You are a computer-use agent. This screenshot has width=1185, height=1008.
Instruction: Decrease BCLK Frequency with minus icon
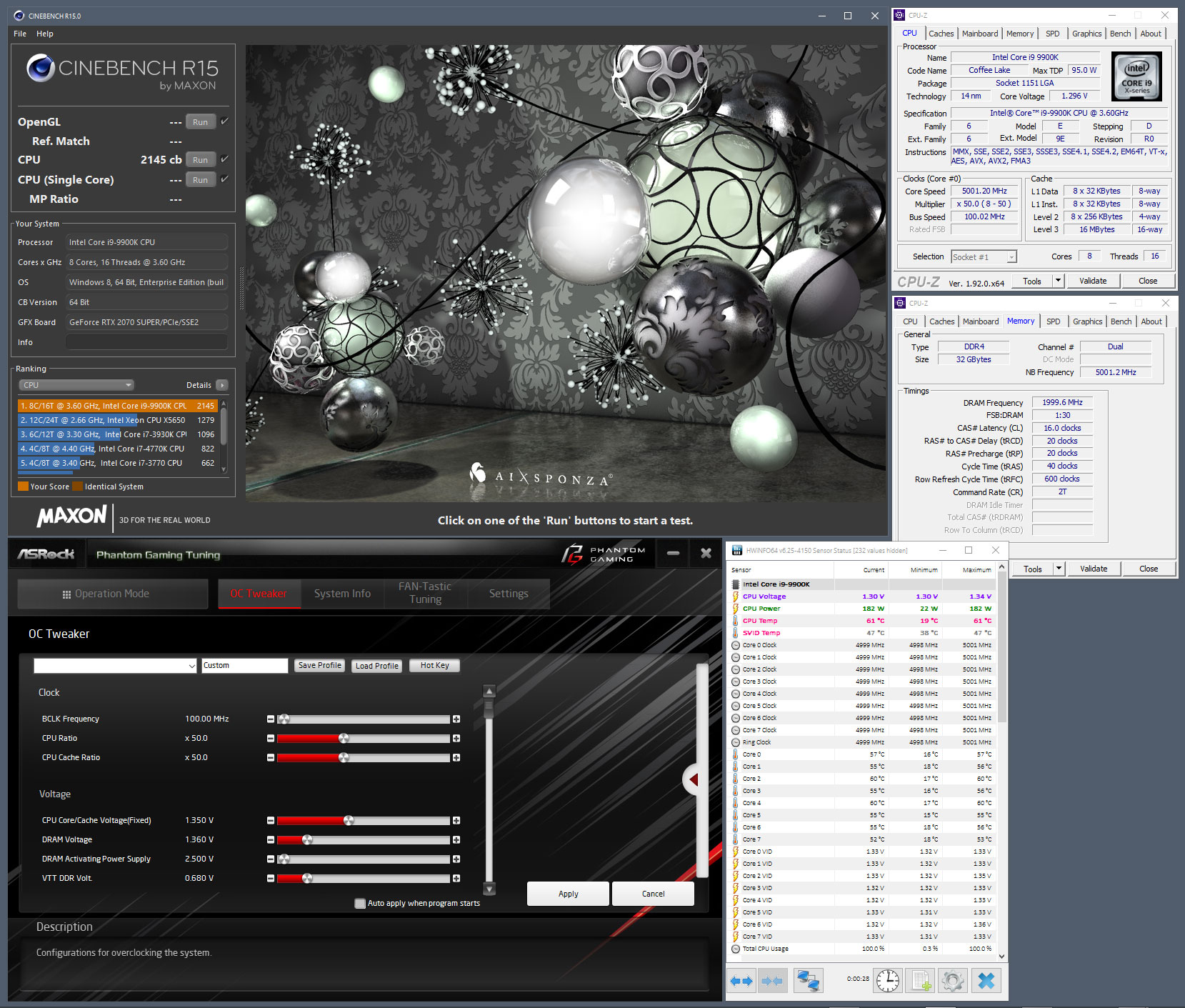(x=271, y=719)
